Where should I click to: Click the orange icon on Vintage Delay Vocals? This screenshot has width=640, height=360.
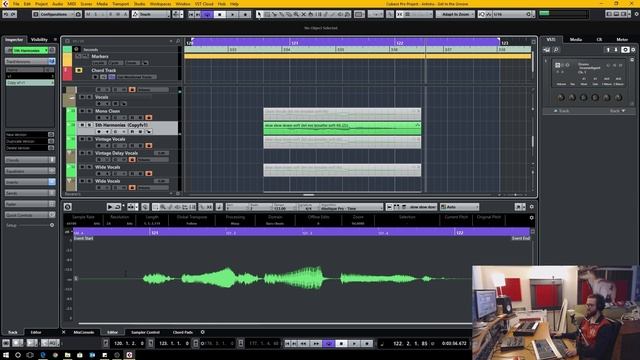132,160
